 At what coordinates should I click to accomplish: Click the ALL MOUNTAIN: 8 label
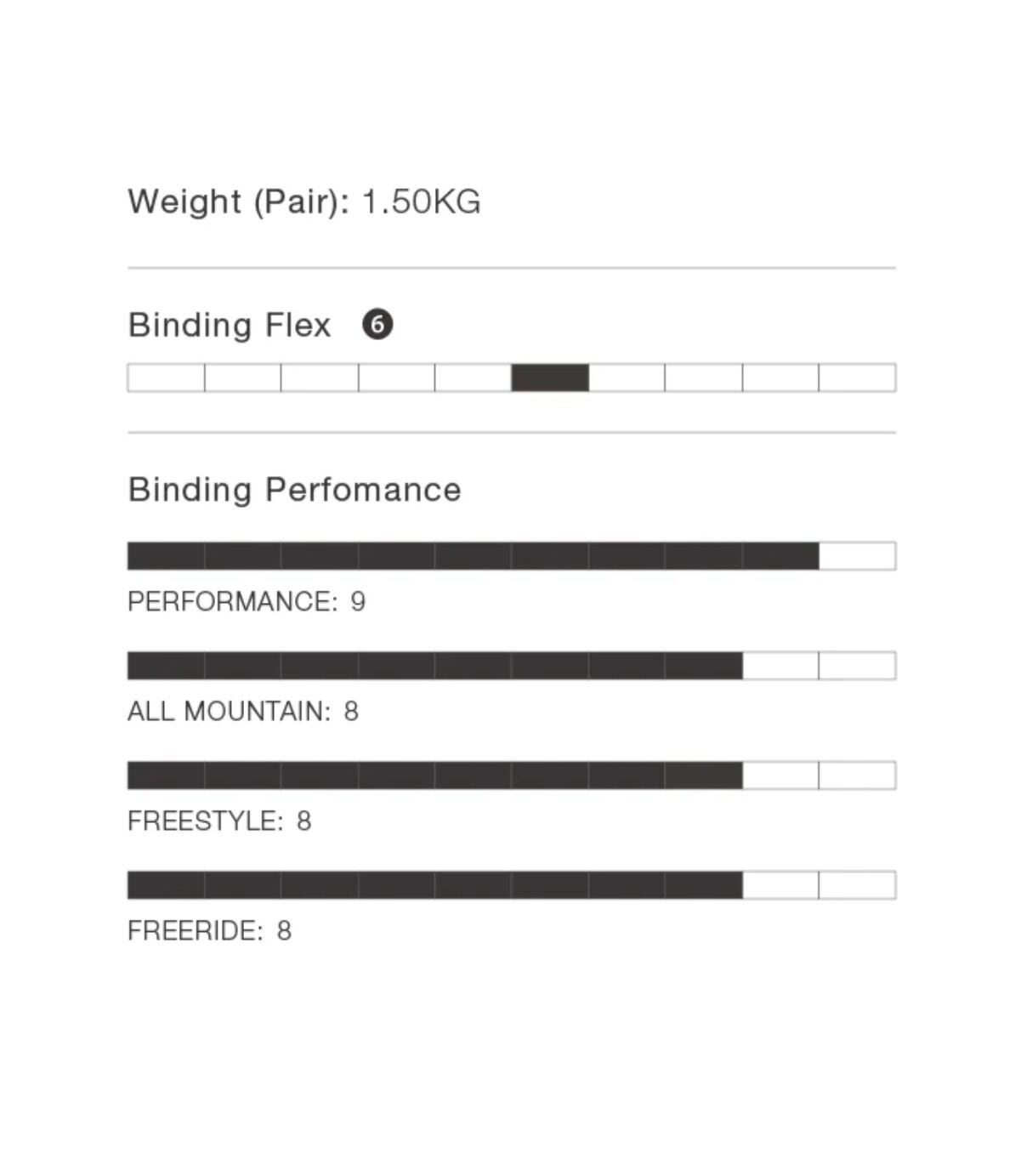coord(243,711)
